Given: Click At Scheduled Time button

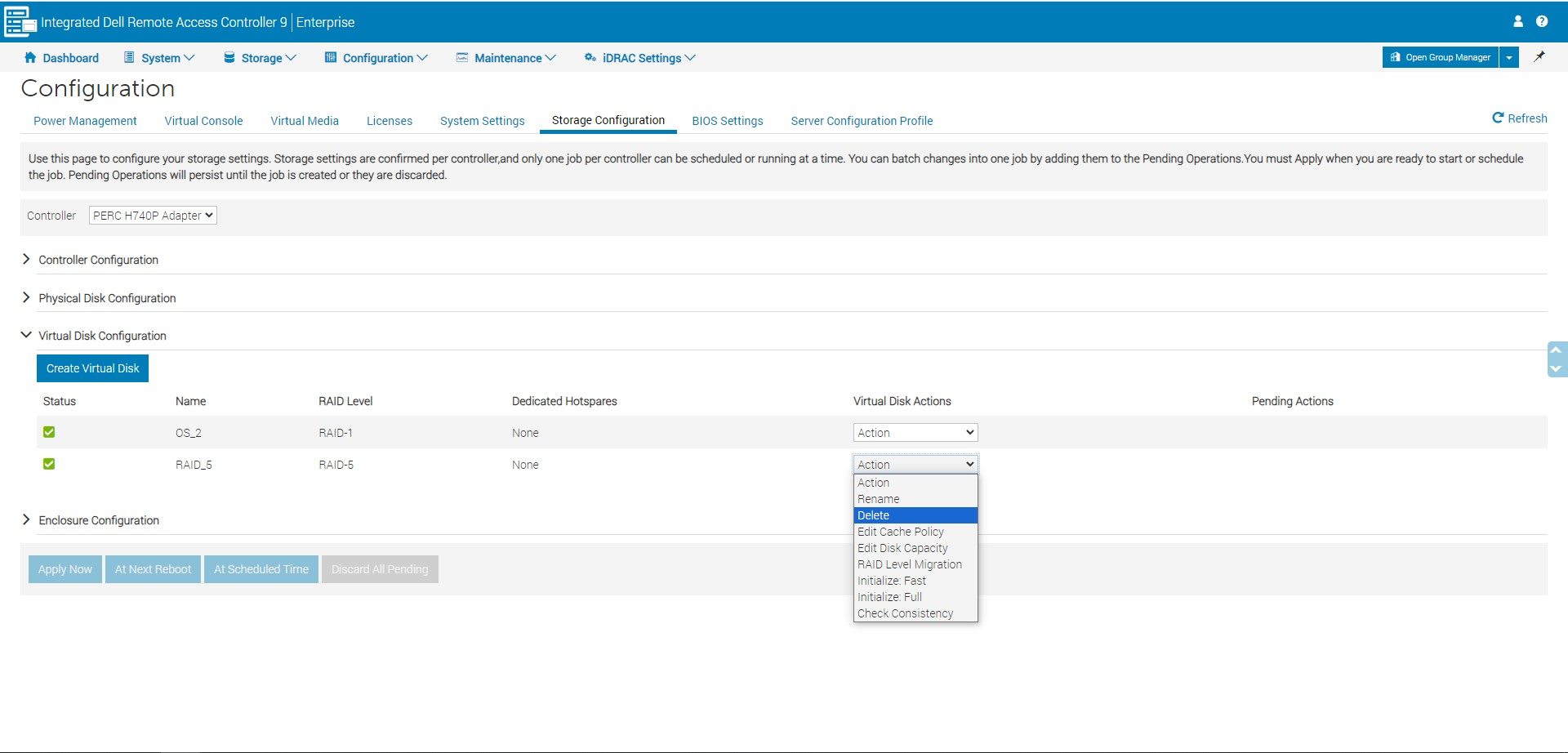Looking at the screenshot, I should pyautogui.click(x=261, y=569).
